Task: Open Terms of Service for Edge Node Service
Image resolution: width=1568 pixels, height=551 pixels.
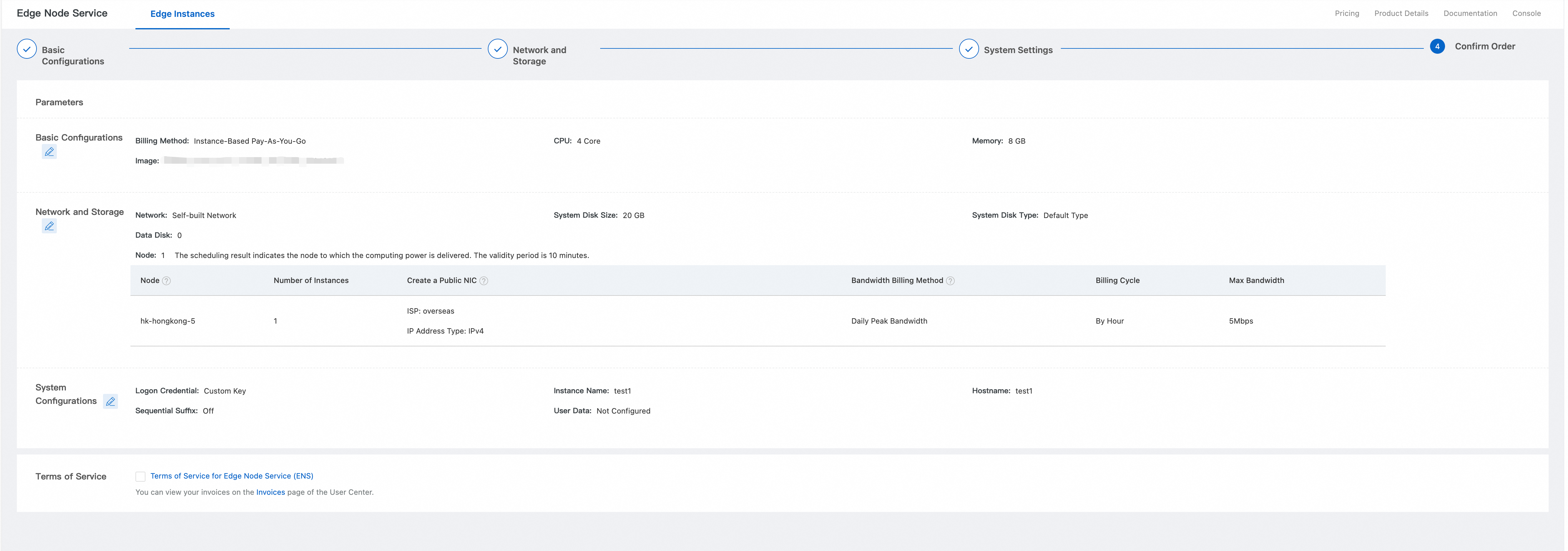Action: [x=232, y=476]
